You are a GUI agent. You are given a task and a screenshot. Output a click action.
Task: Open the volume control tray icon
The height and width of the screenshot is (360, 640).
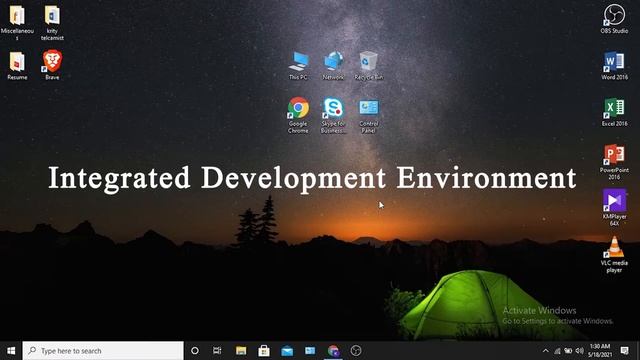point(580,351)
